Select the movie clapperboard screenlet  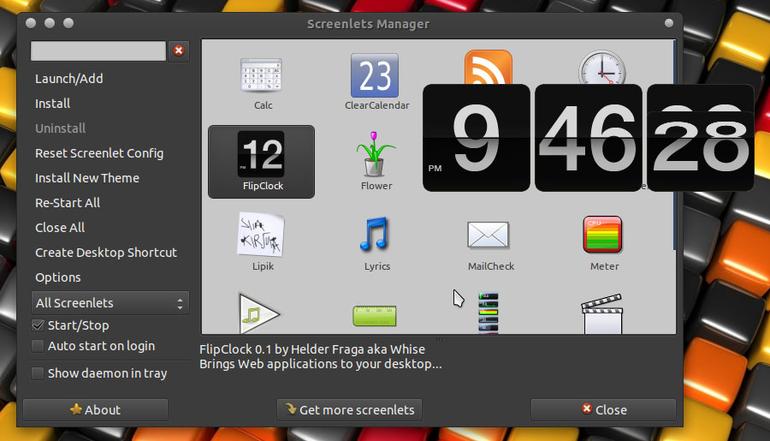pyautogui.click(x=602, y=314)
